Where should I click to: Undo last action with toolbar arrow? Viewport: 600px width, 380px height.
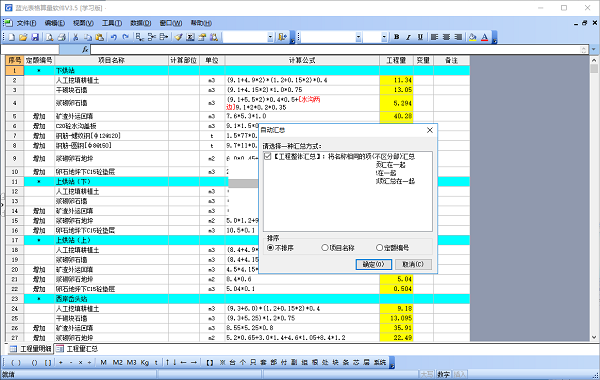click(x=114, y=37)
